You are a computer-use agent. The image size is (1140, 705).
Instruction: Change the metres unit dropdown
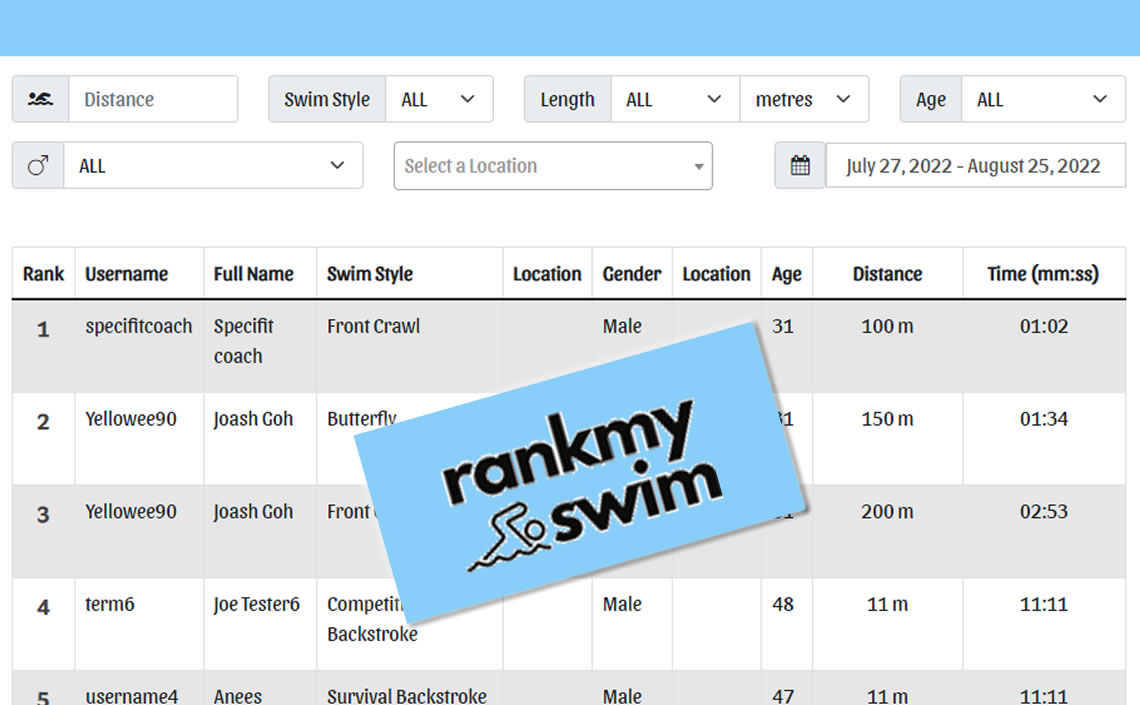(804, 99)
